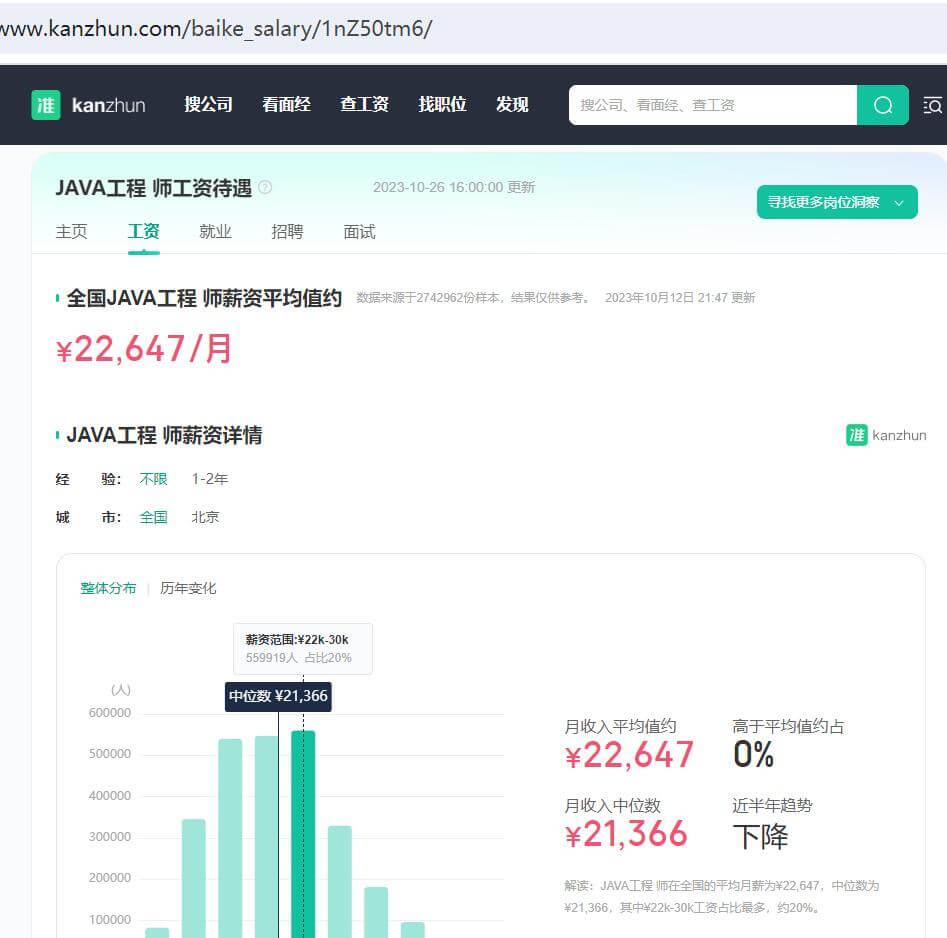
Task: Open the list-search icon beside search button
Action: tap(933, 105)
